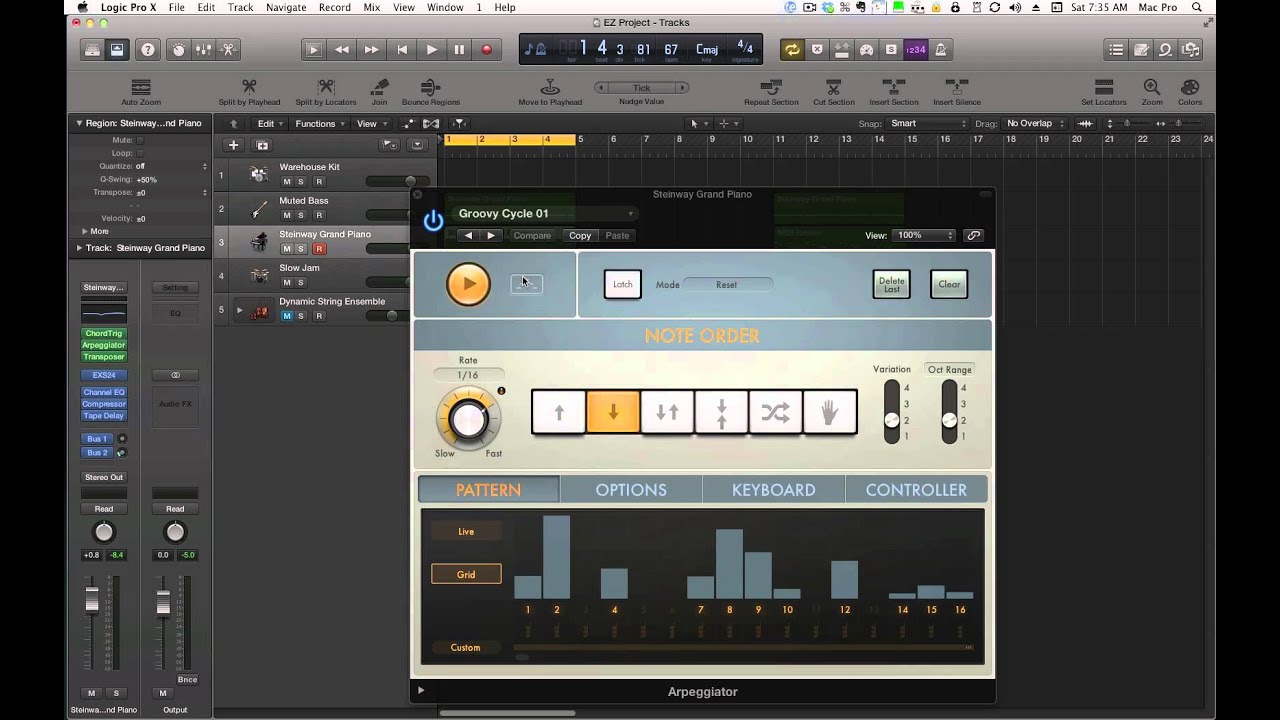Open Quick Help question mark button
The width and height of the screenshot is (1280, 720).
click(148, 49)
